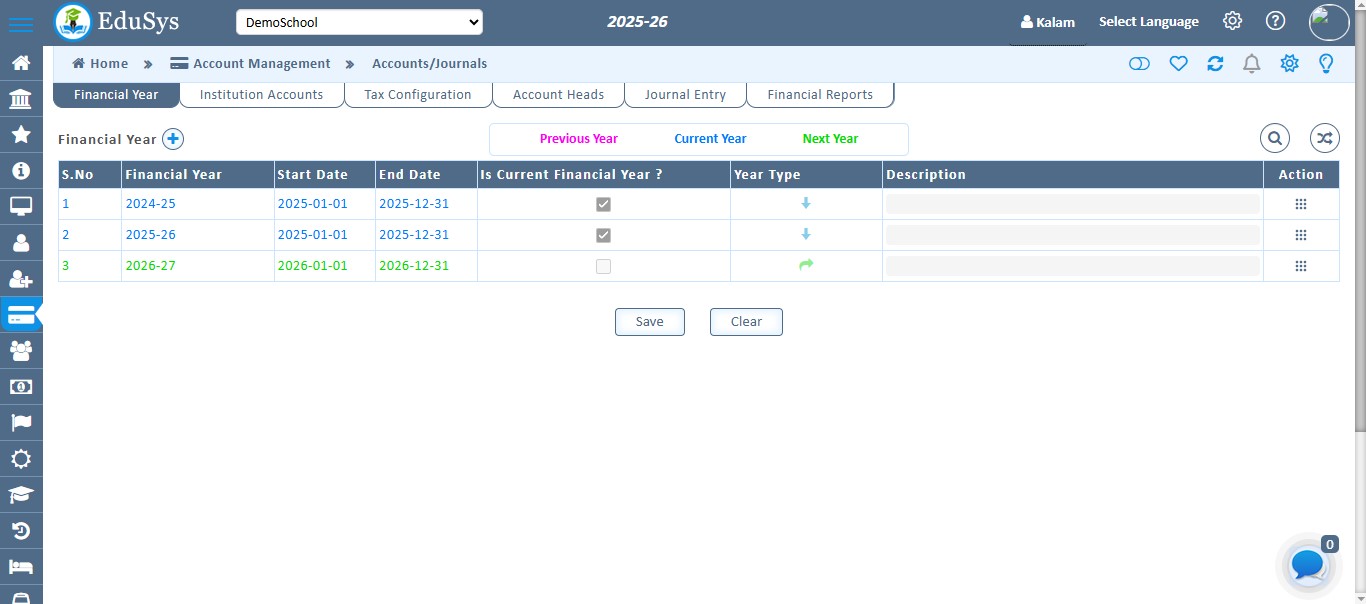Open the favorites heart icon
Viewport: 1366px width, 604px height.
coord(1178,63)
